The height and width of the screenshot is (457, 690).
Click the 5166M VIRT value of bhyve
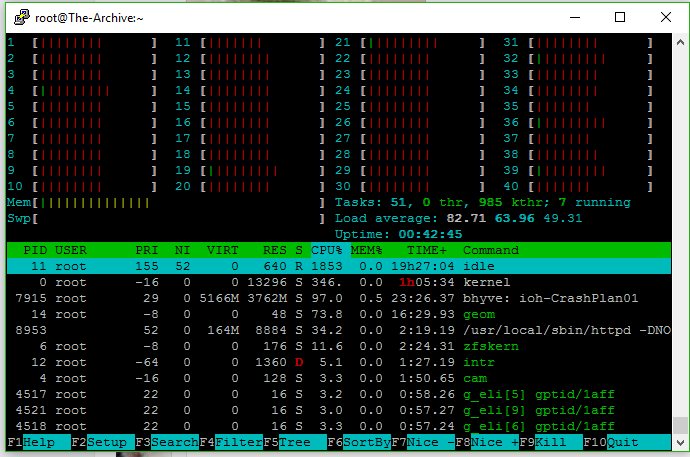[219, 298]
